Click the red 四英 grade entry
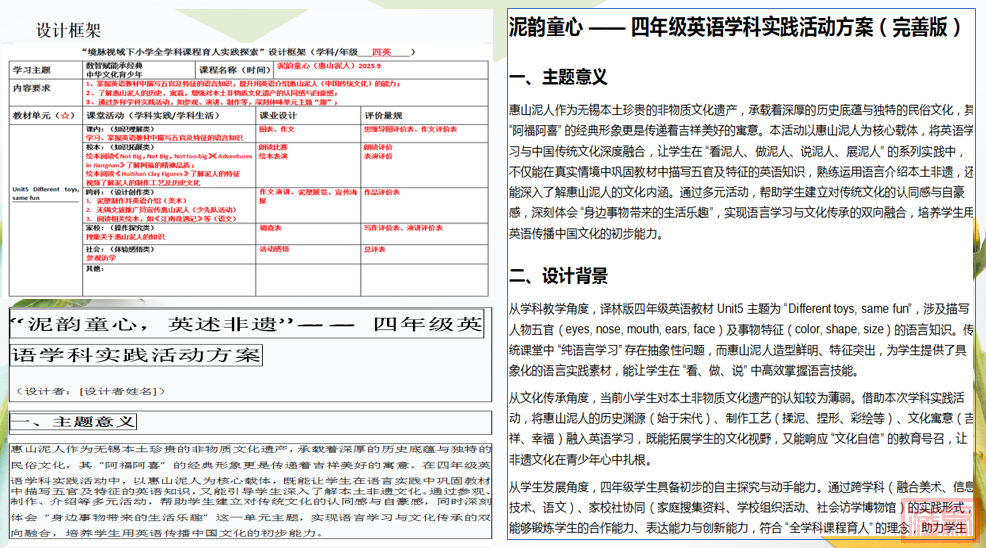This screenshot has width=986, height=548. click(x=381, y=51)
